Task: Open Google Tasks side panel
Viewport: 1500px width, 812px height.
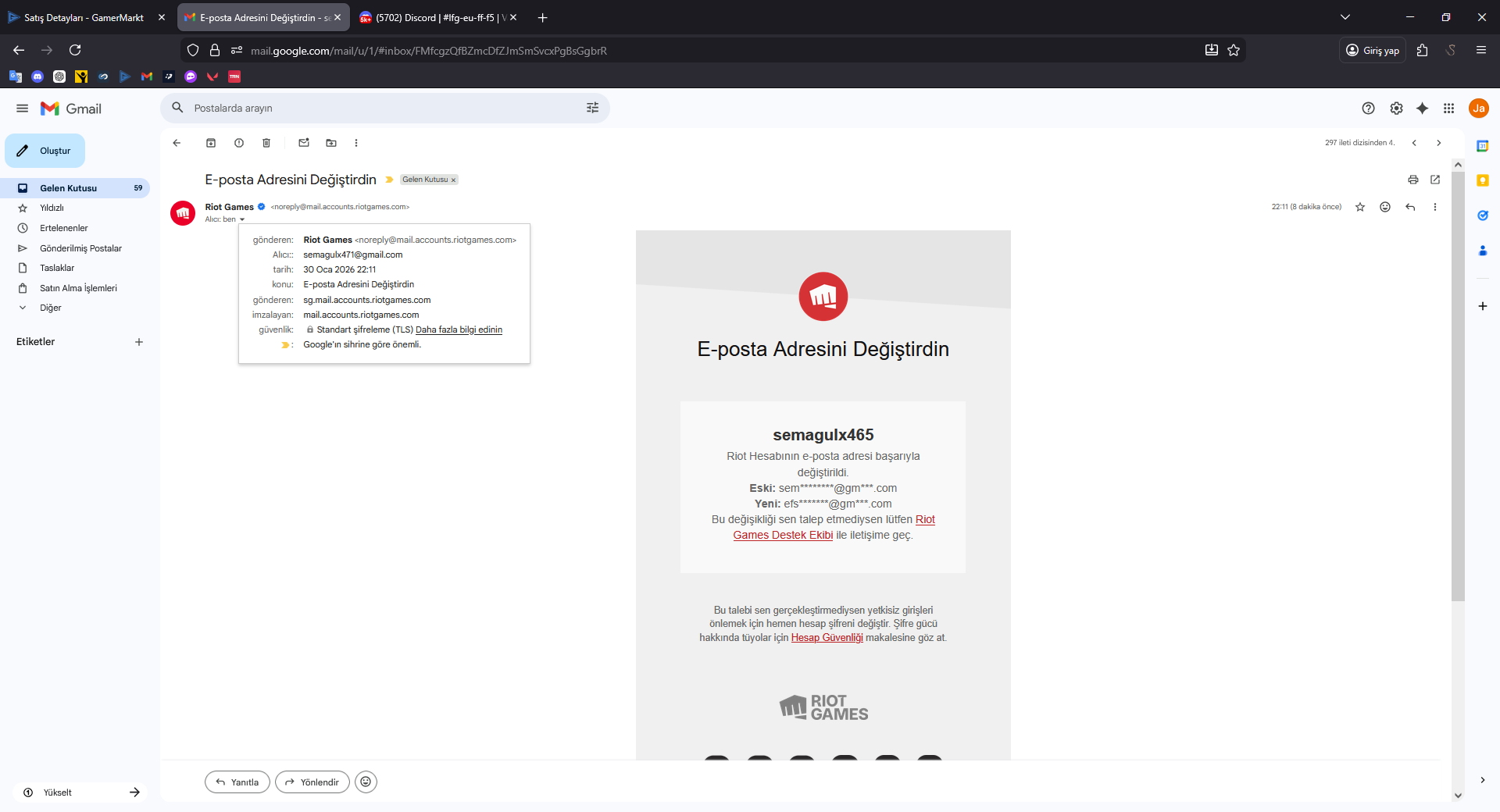Action: (1483, 215)
